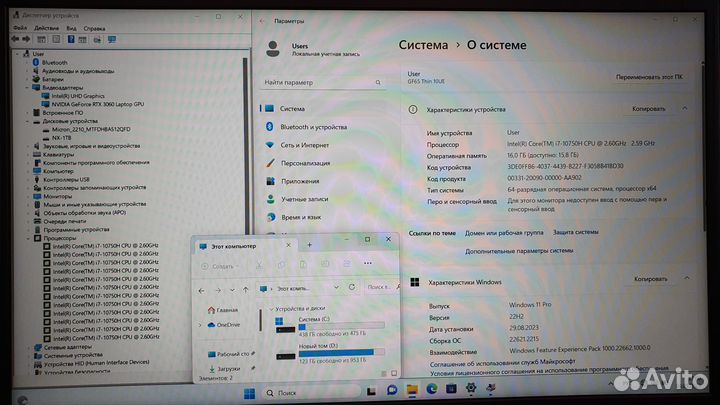Click the blue Help icon in Device Manager toolbar
This screenshot has width=720, height=405.
point(71,39)
